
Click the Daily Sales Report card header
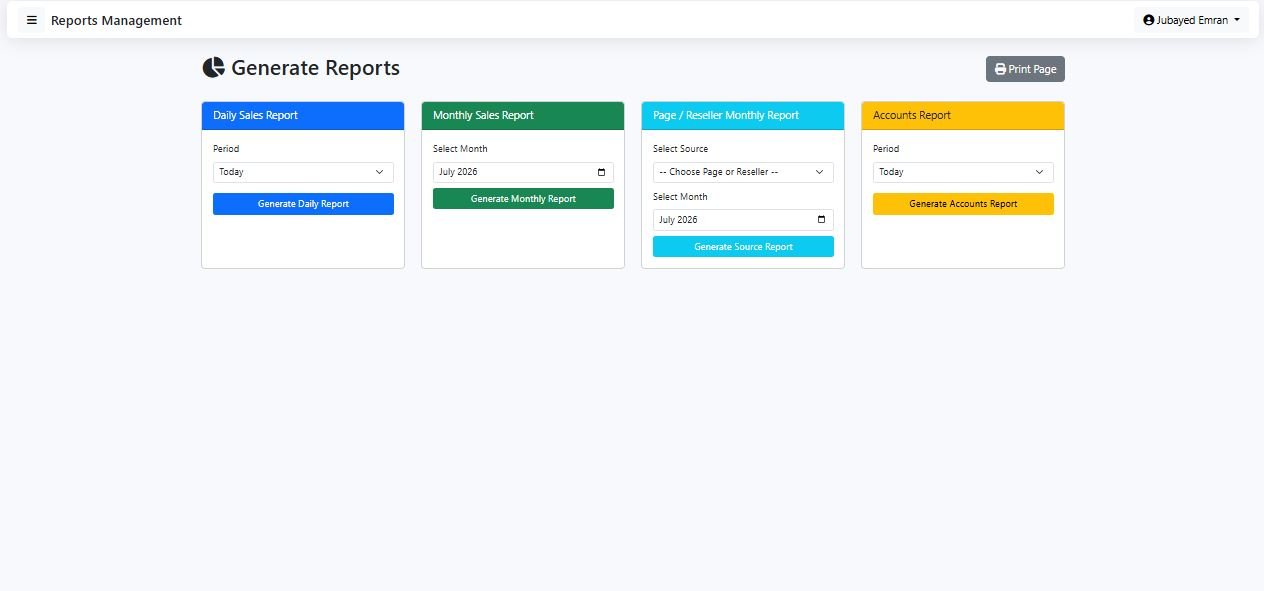(303, 116)
